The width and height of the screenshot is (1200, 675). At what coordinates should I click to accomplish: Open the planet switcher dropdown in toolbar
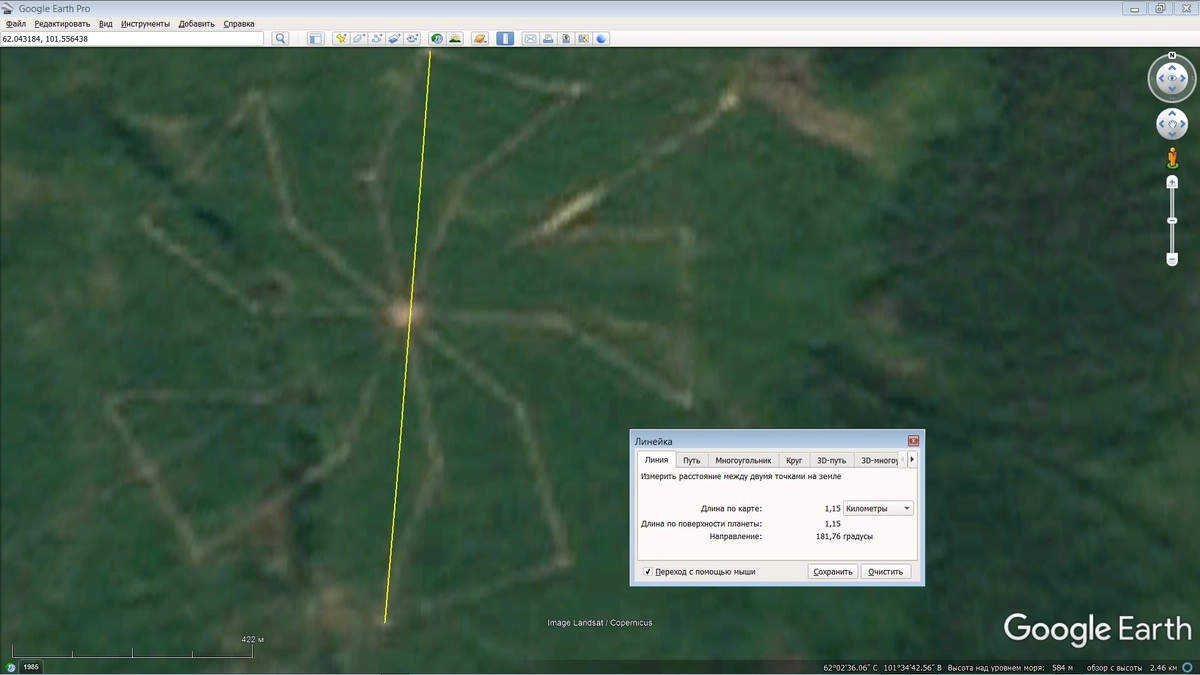pos(480,39)
